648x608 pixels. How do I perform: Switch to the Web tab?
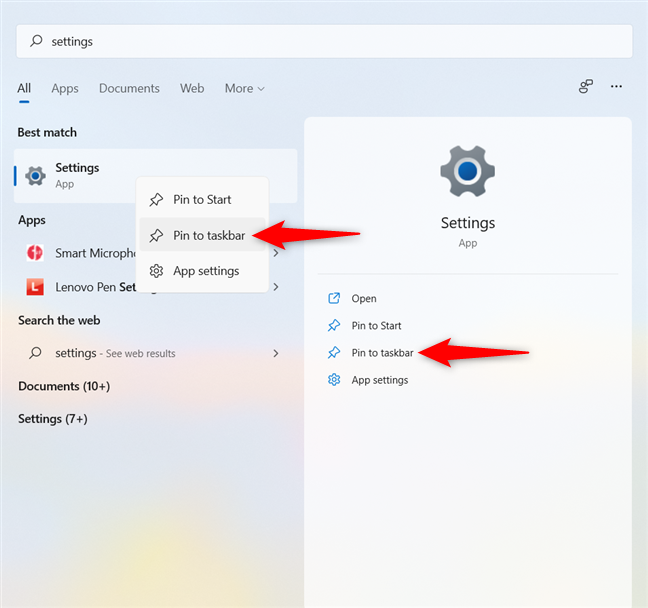192,88
